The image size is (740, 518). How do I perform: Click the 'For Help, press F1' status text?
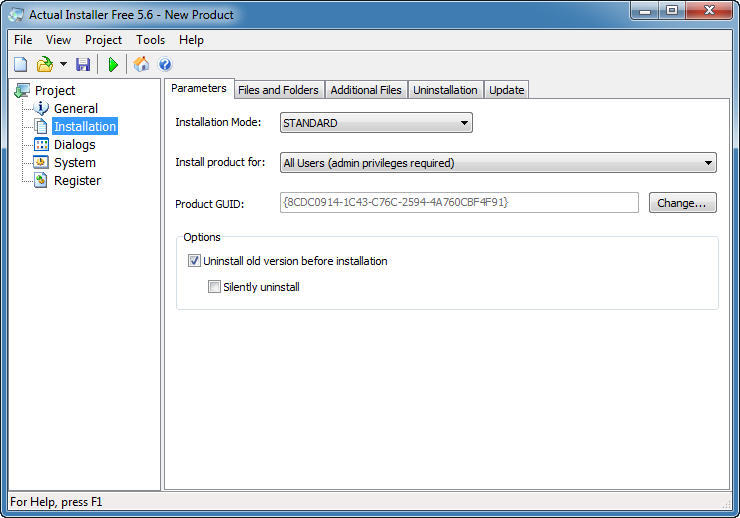[56, 502]
